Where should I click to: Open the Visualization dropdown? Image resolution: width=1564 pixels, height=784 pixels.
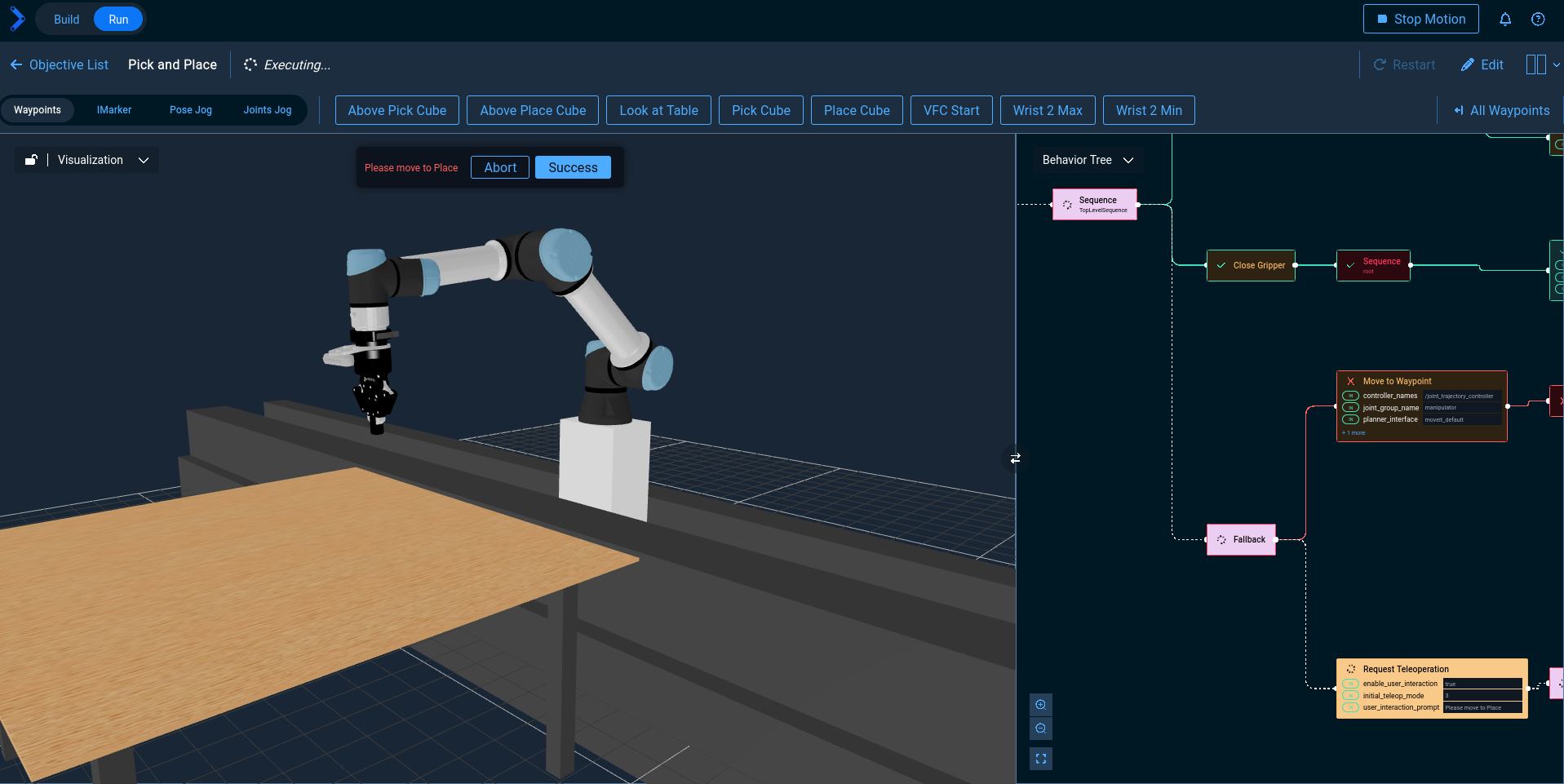point(103,160)
